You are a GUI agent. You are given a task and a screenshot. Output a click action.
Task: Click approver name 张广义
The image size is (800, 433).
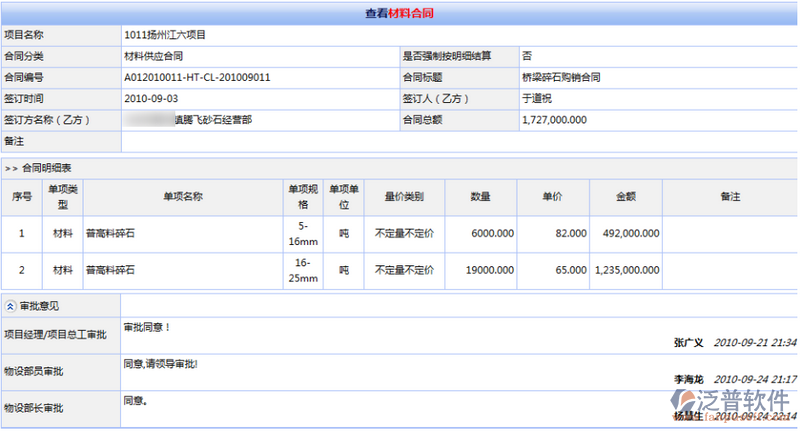click(x=690, y=343)
